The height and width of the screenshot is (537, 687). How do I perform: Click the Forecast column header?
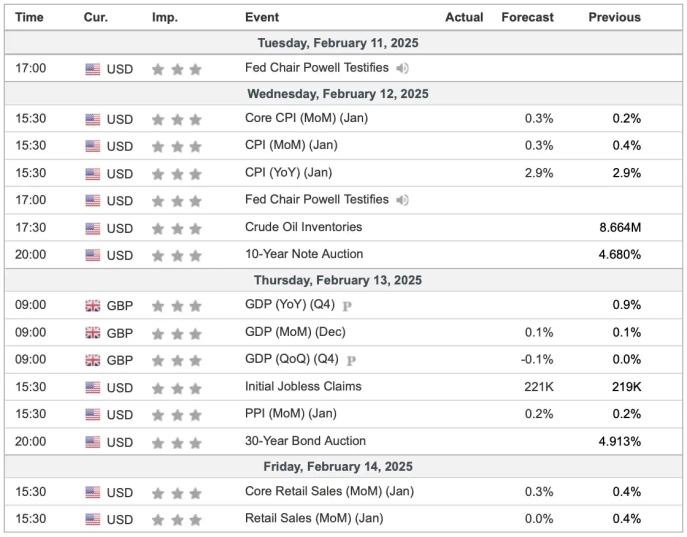pyautogui.click(x=527, y=17)
